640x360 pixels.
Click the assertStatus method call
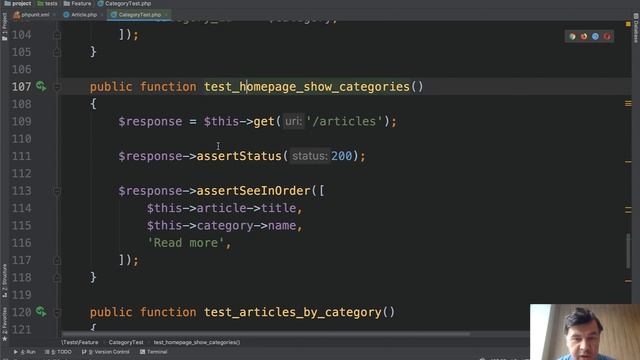(x=239, y=156)
